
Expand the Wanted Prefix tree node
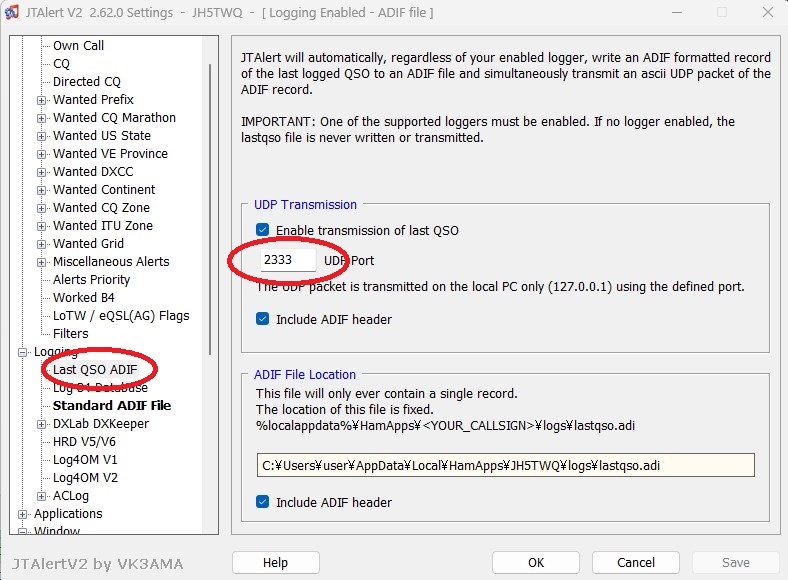tap(42, 100)
